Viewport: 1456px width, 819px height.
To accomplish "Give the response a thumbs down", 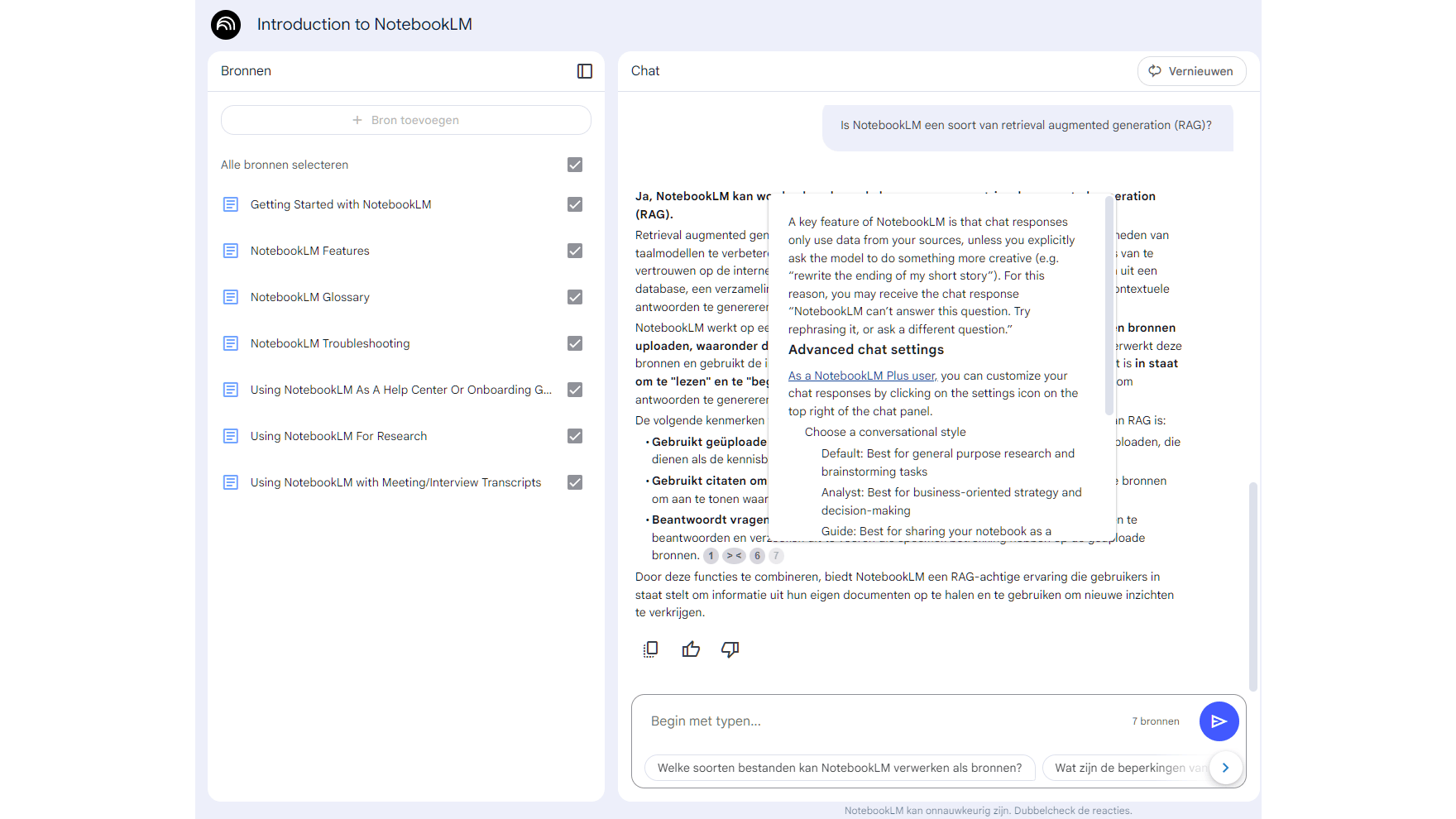I will point(730,649).
